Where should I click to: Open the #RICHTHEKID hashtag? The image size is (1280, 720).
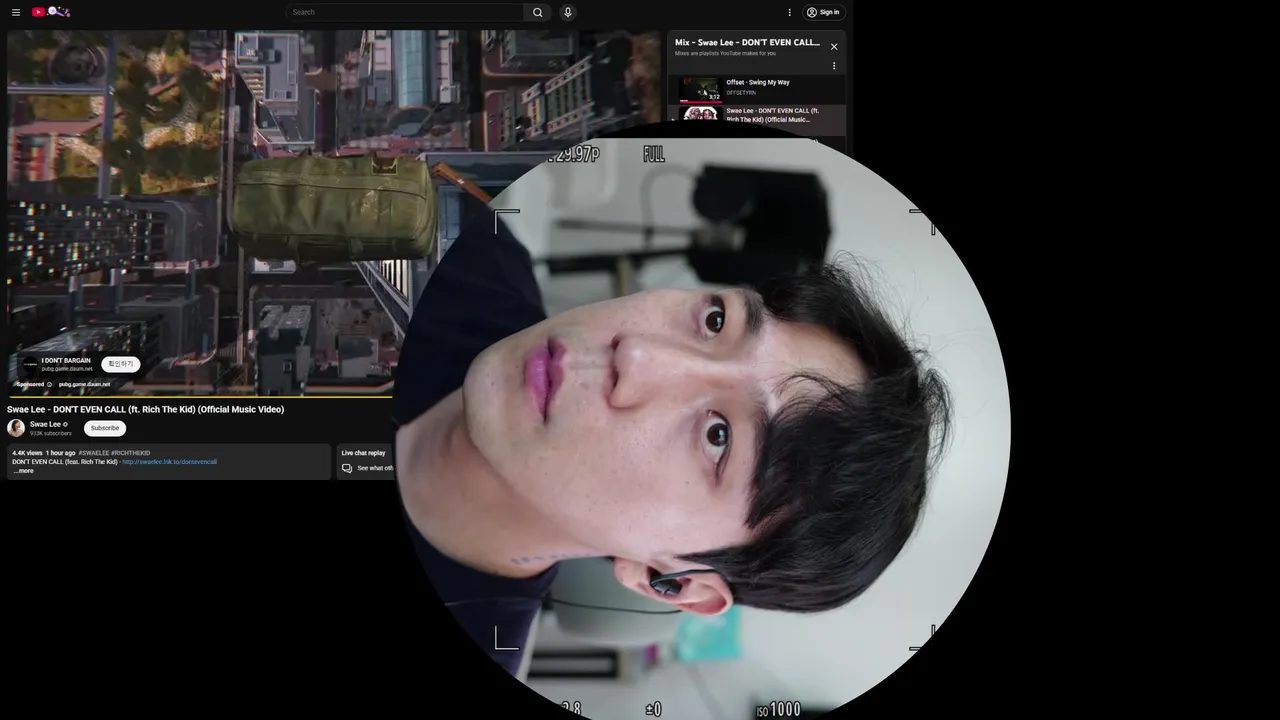130,453
